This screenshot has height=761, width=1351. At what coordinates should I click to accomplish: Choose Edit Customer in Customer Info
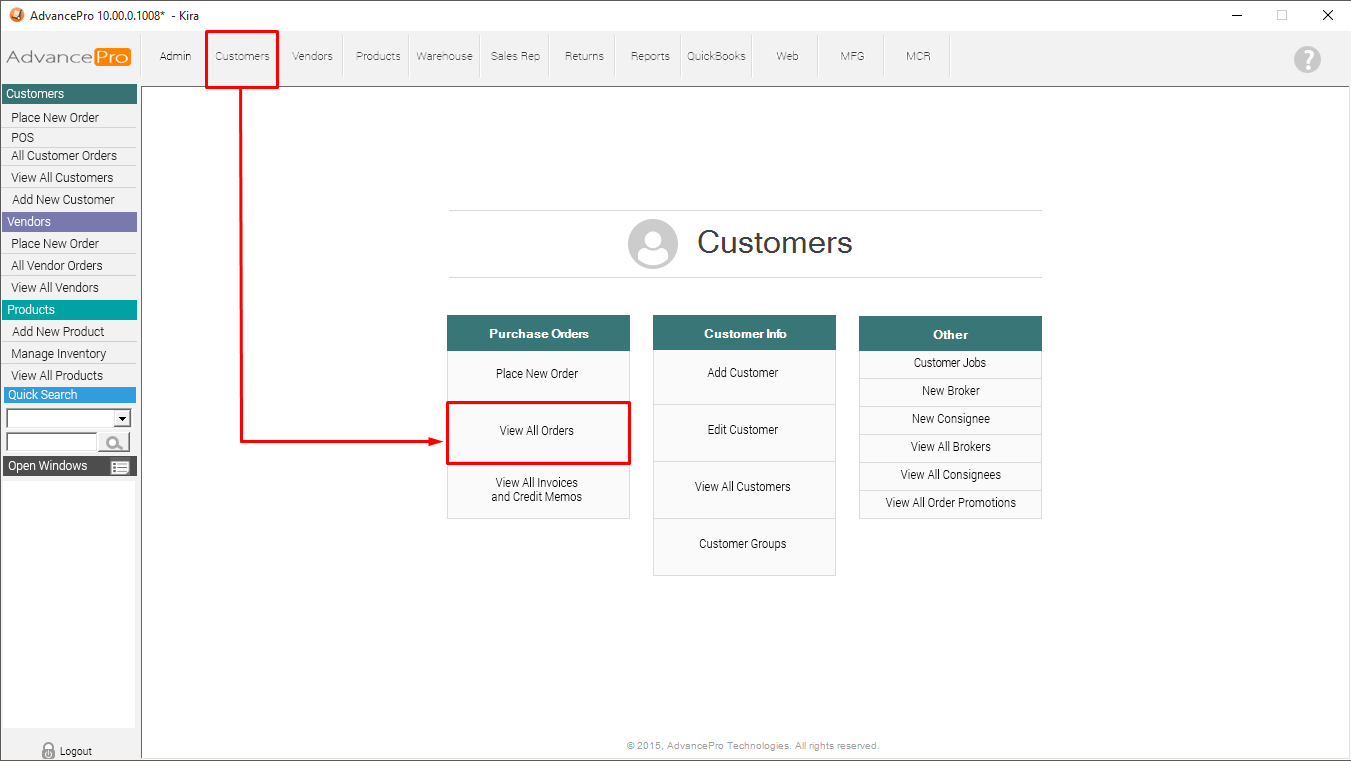point(743,430)
